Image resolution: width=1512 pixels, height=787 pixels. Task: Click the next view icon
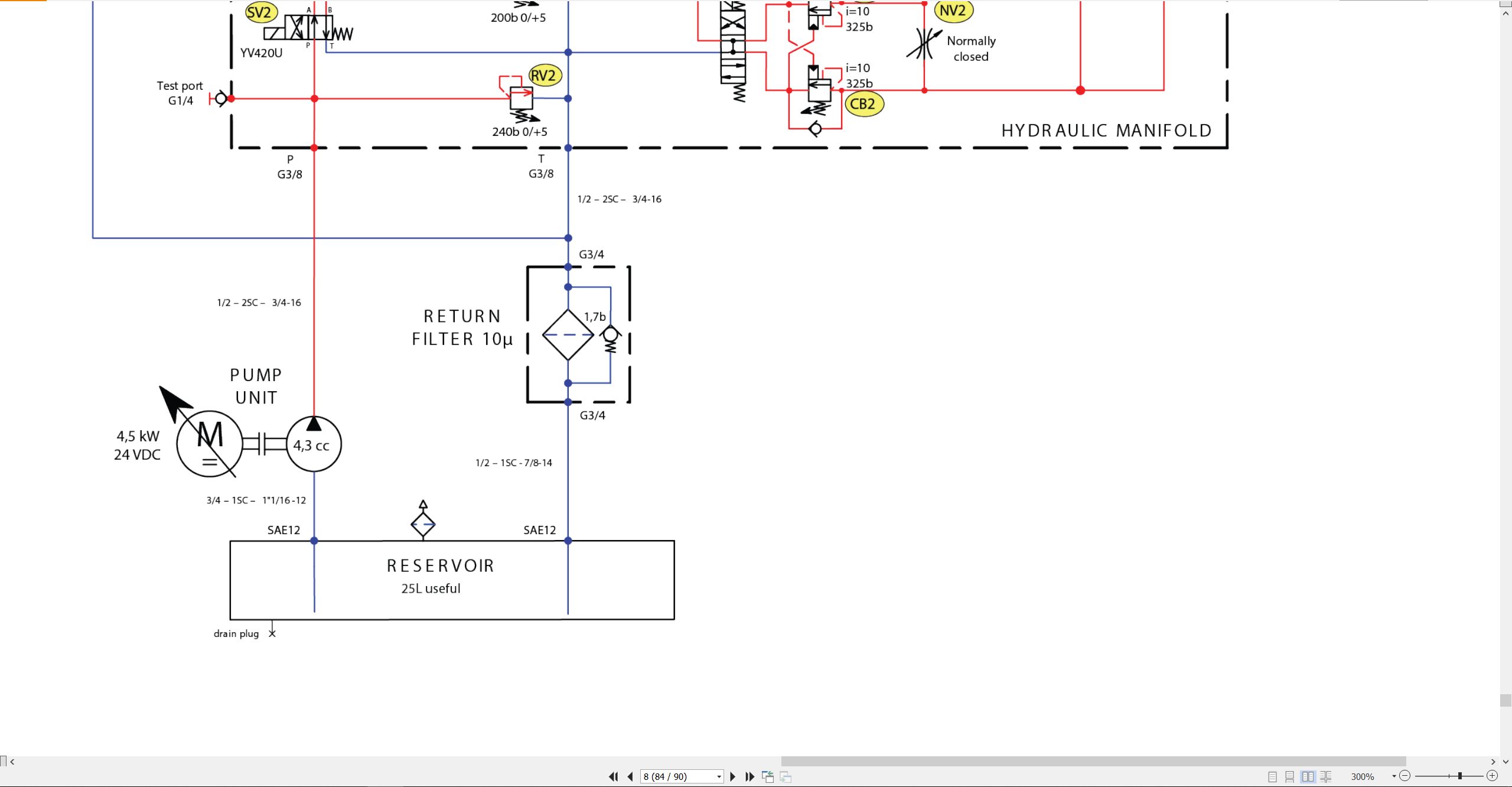coord(786,776)
